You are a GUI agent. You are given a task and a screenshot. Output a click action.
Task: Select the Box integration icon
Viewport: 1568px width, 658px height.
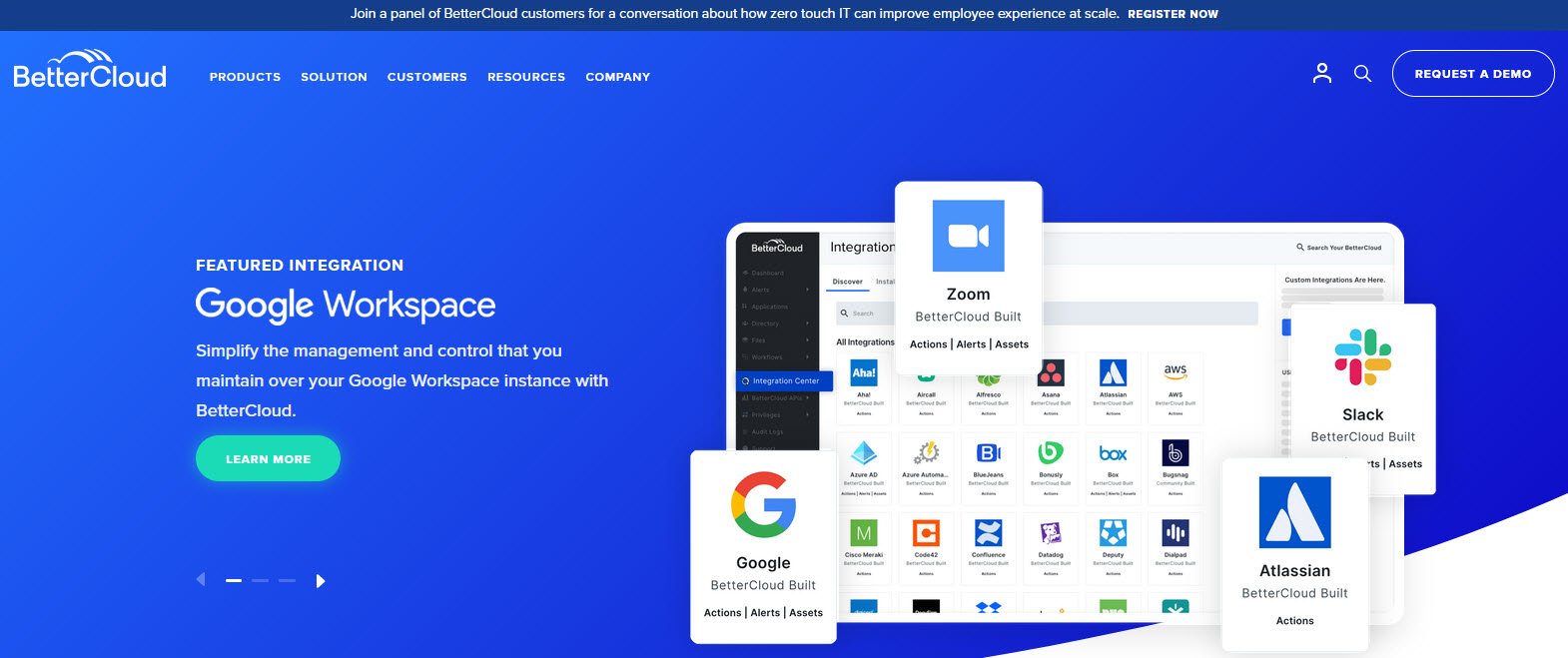point(1113,453)
